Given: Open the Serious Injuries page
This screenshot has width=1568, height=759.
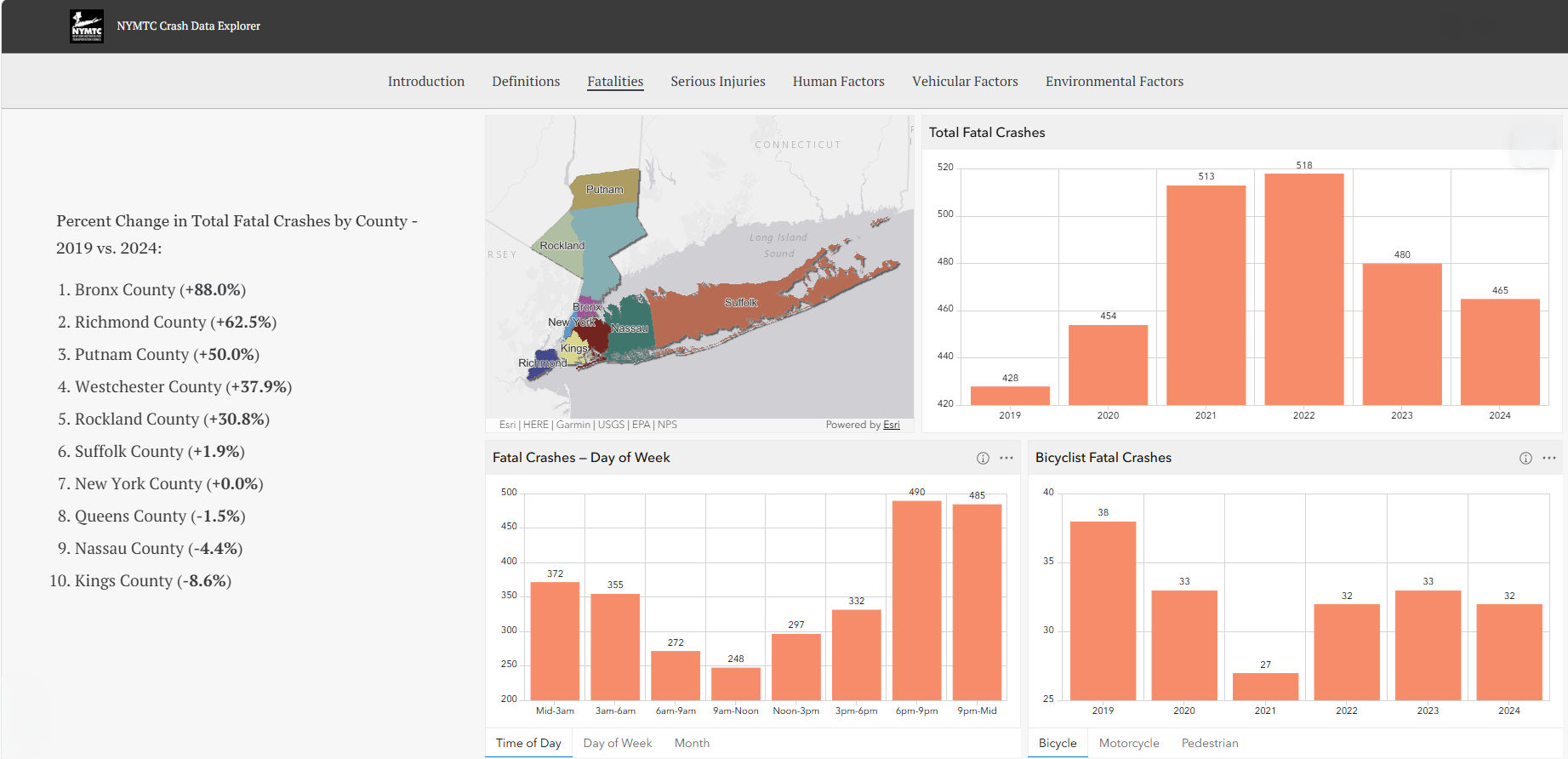Looking at the screenshot, I should (x=718, y=82).
